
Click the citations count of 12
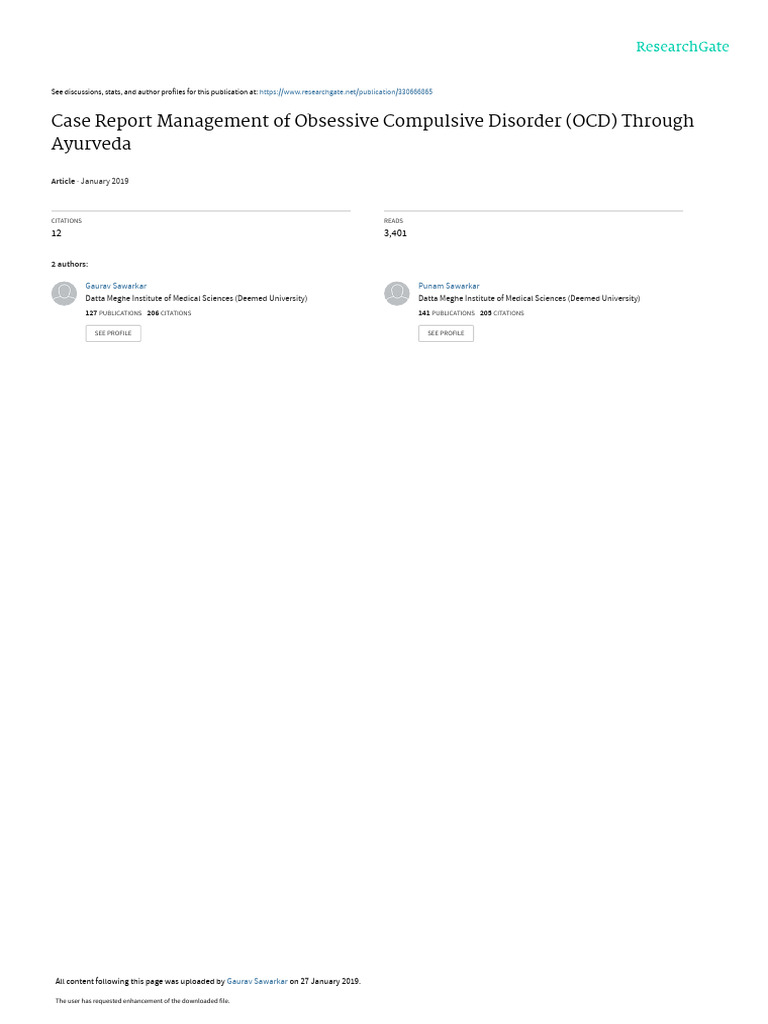(56, 233)
